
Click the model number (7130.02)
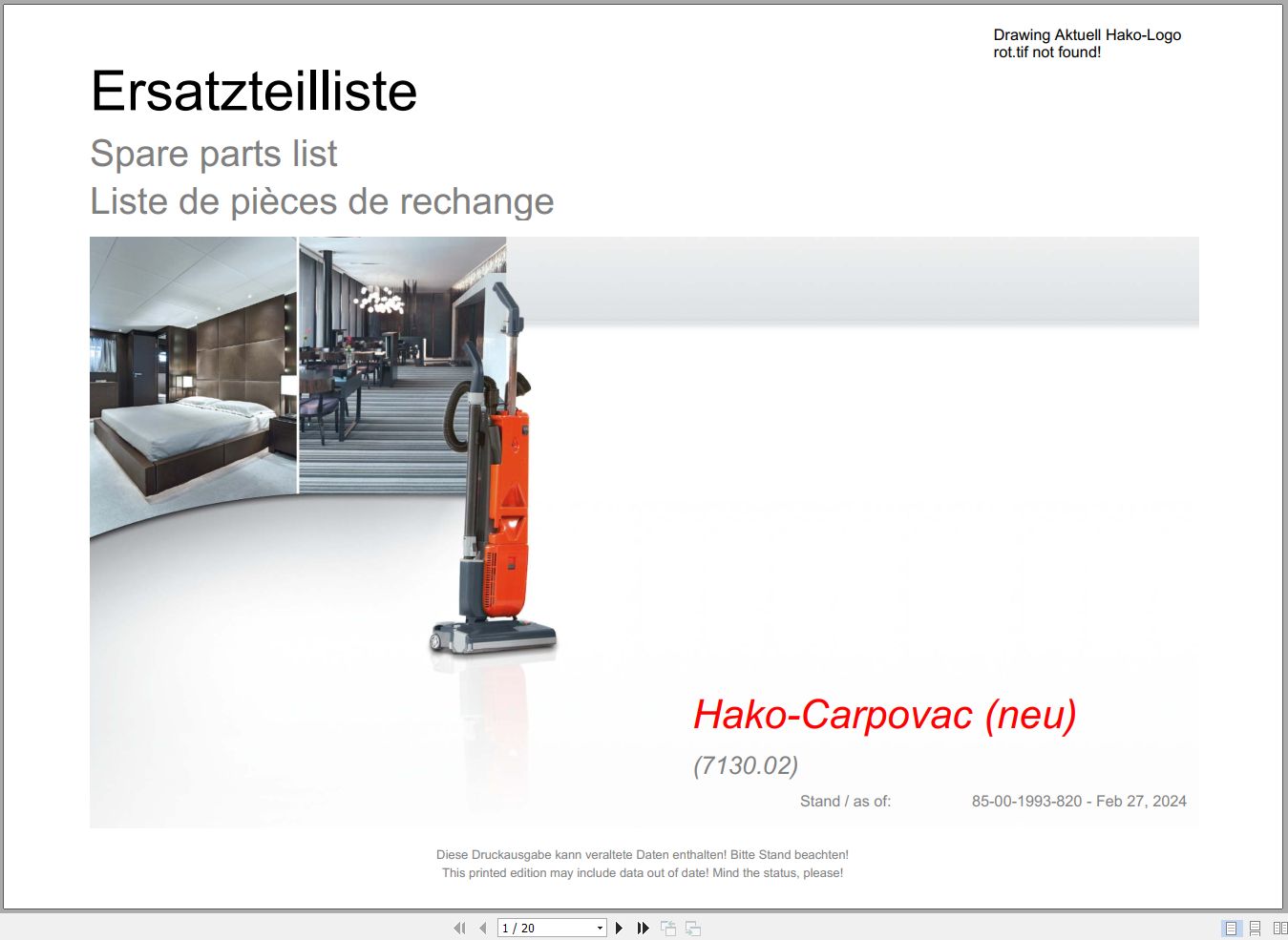[x=746, y=765]
